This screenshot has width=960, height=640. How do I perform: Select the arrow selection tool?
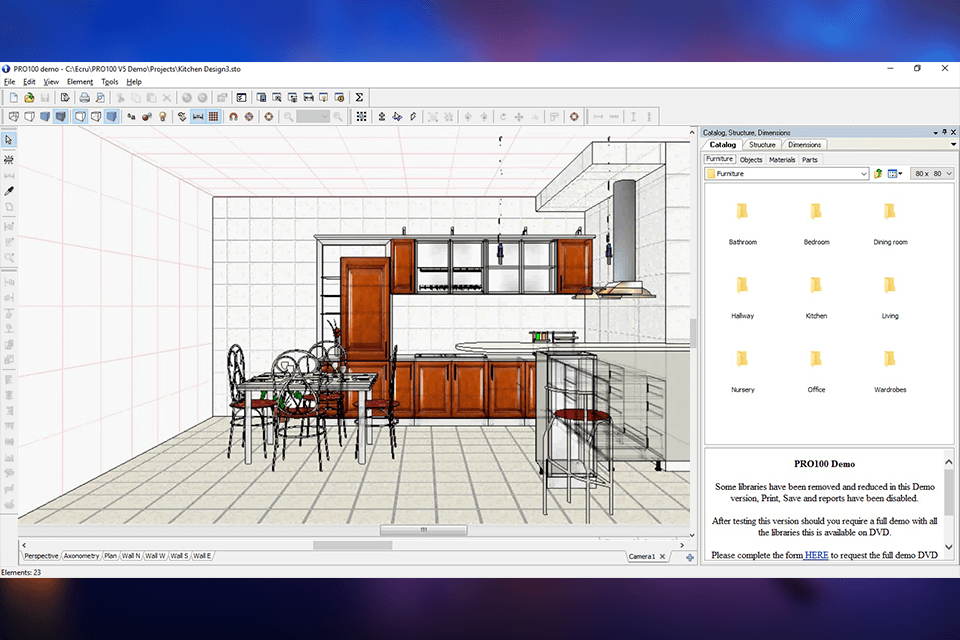tap(10, 140)
